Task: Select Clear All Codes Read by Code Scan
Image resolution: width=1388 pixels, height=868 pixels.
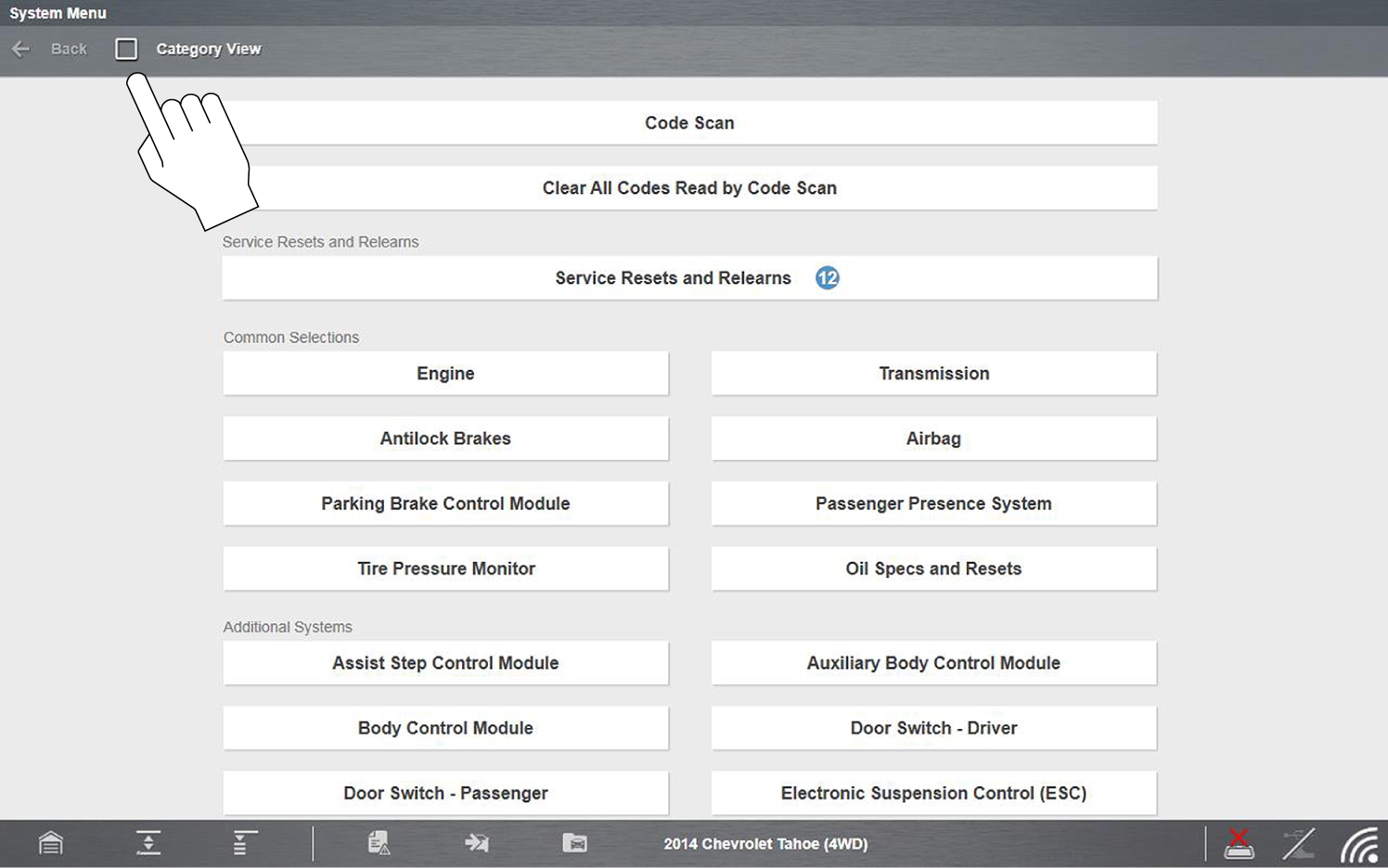Action: click(689, 188)
